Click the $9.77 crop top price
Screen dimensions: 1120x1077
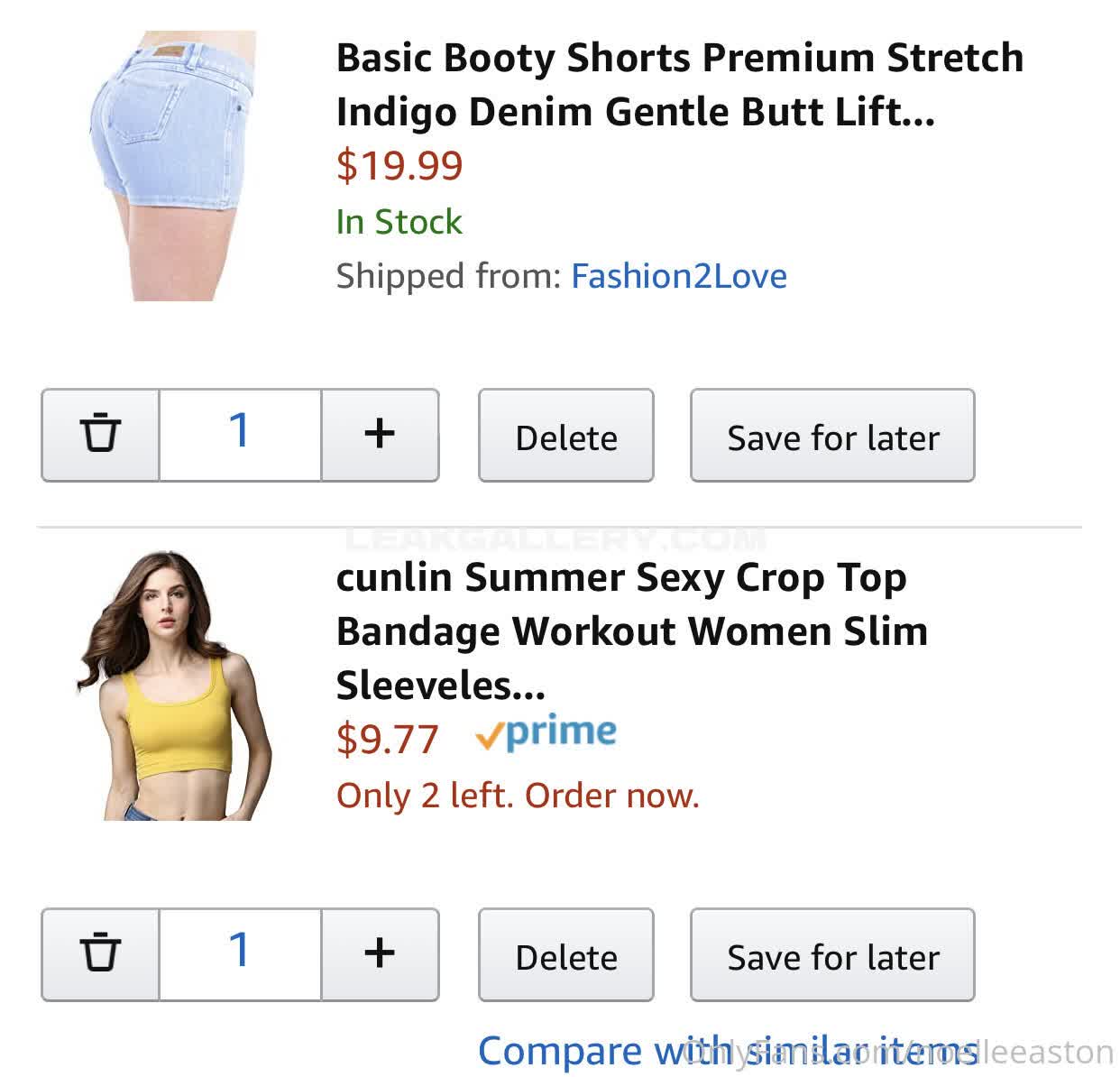coord(388,740)
